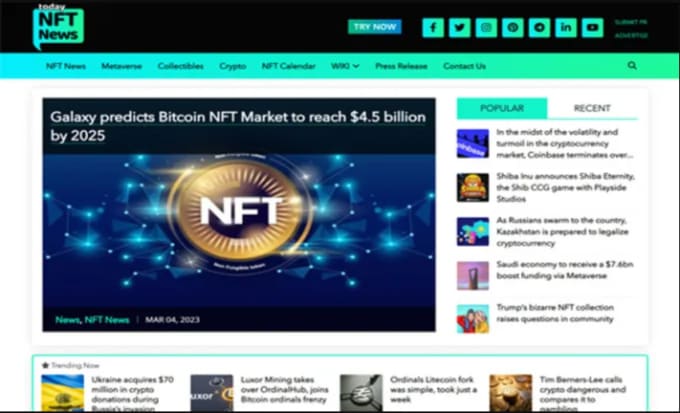The width and height of the screenshot is (680, 413).
Task: Switch to the RECENT tab
Action: click(x=592, y=108)
